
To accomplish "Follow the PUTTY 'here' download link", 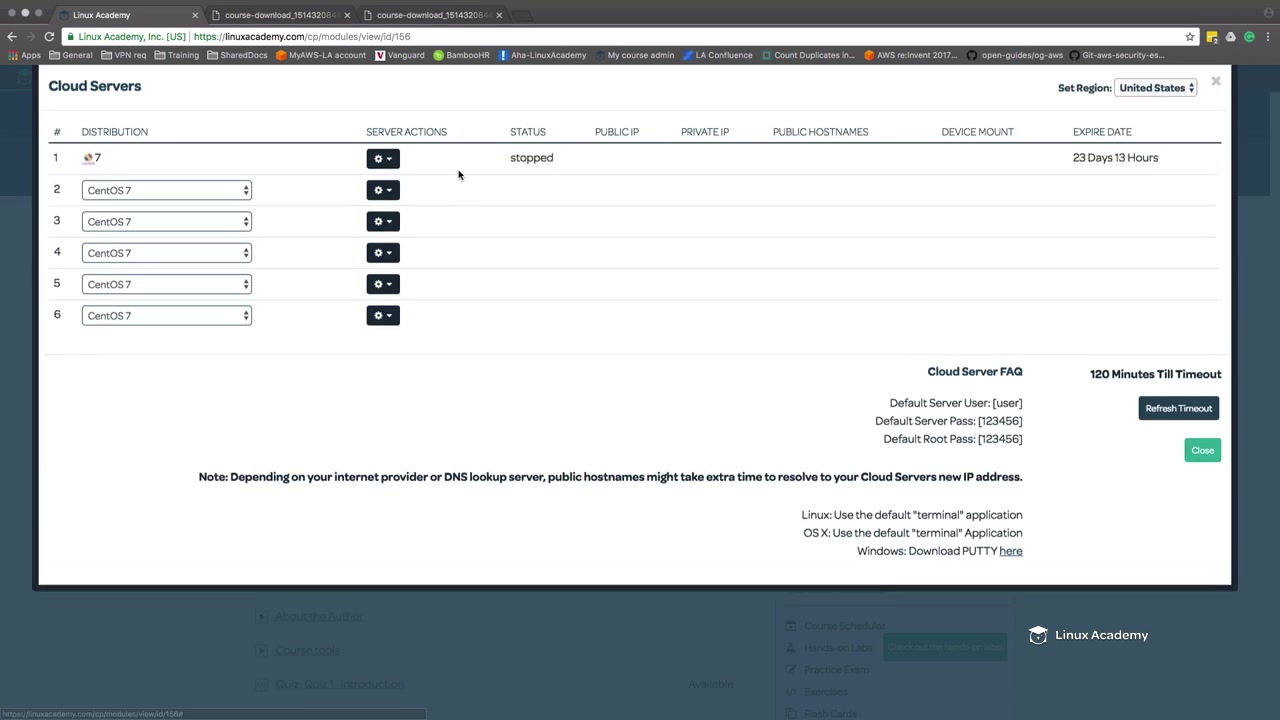I will (x=1010, y=551).
